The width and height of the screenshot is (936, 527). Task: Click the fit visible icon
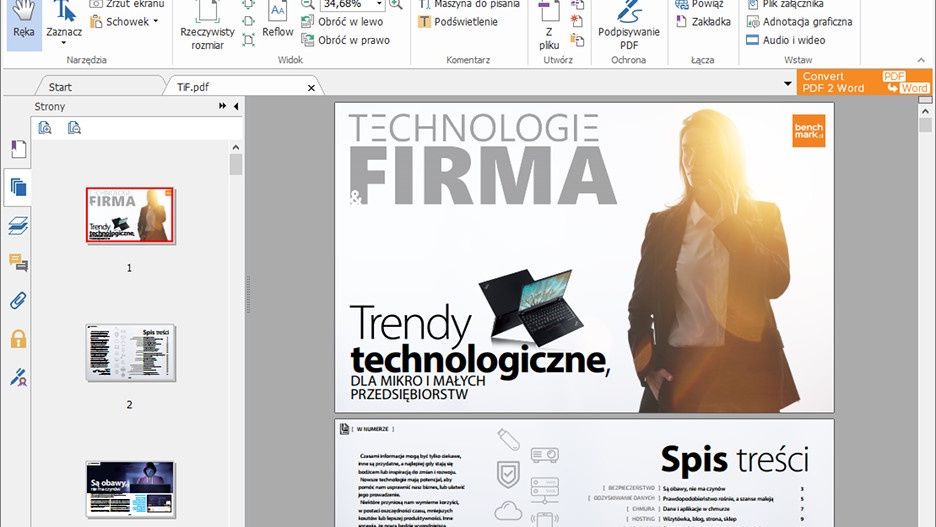(x=249, y=40)
